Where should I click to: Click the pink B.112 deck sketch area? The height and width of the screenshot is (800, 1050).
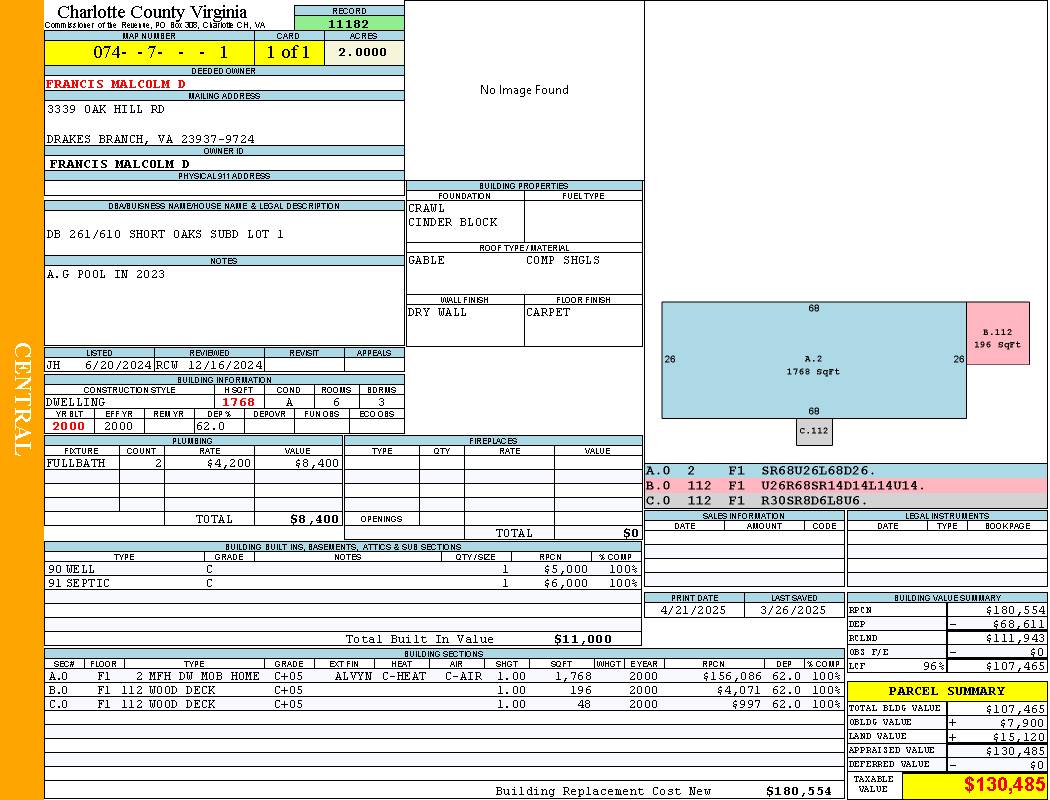coord(997,334)
